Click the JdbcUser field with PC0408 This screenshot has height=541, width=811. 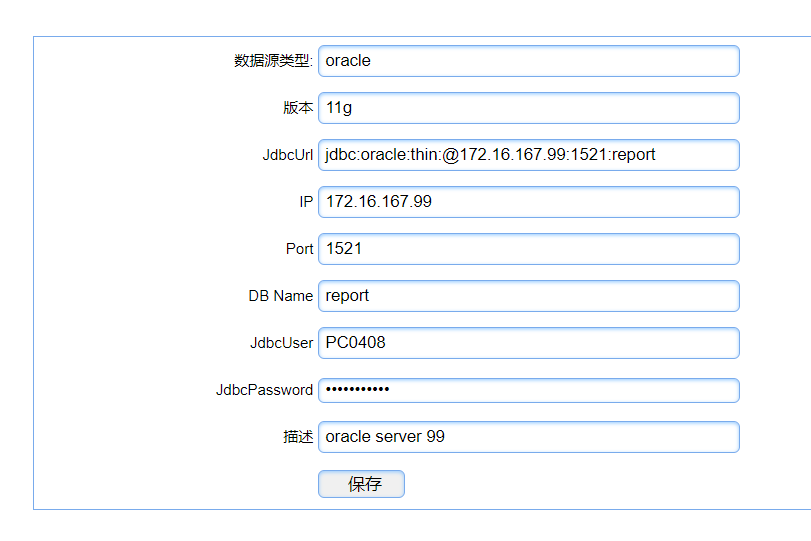pyautogui.click(x=528, y=343)
